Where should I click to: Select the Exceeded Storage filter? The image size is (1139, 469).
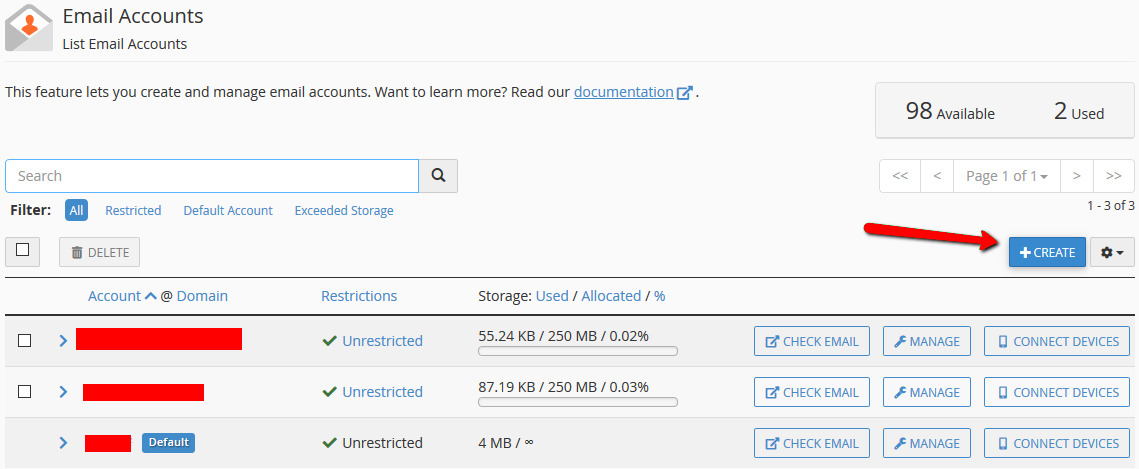click(x=344, y=211)
